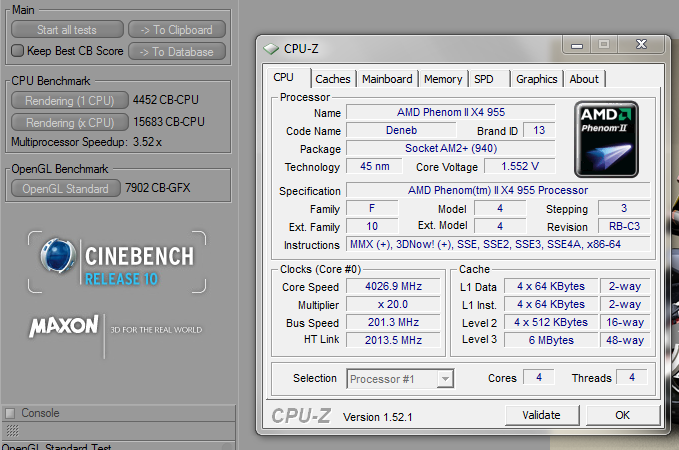Click the Specification field text
The width and height of the screenshot is (679, 450).
498,190
